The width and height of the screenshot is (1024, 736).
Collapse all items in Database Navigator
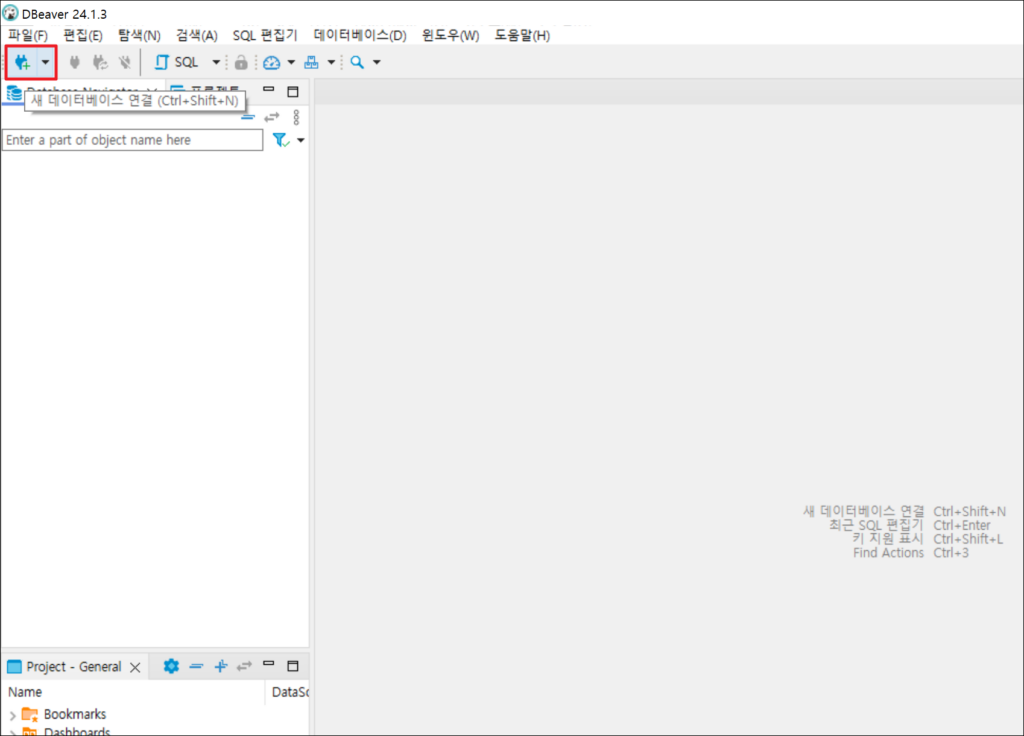[248, 118]
